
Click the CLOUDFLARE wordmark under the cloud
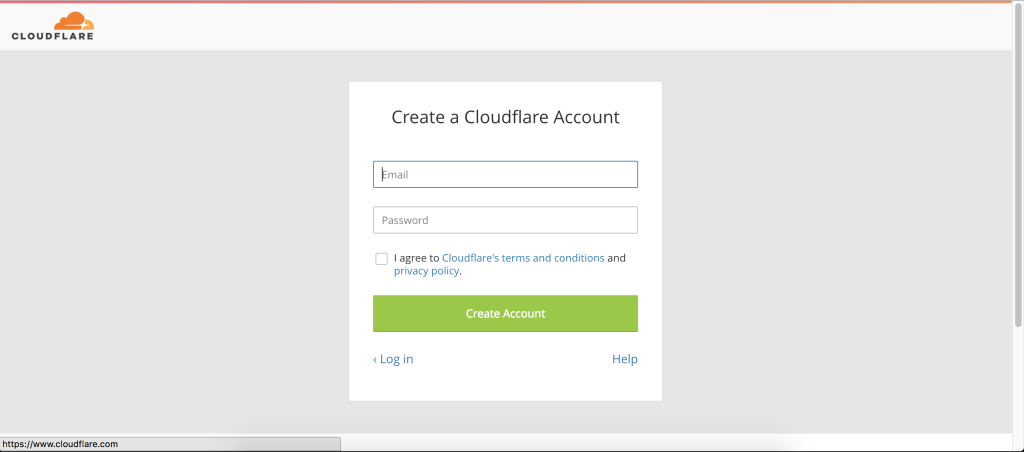click(52, 37)
